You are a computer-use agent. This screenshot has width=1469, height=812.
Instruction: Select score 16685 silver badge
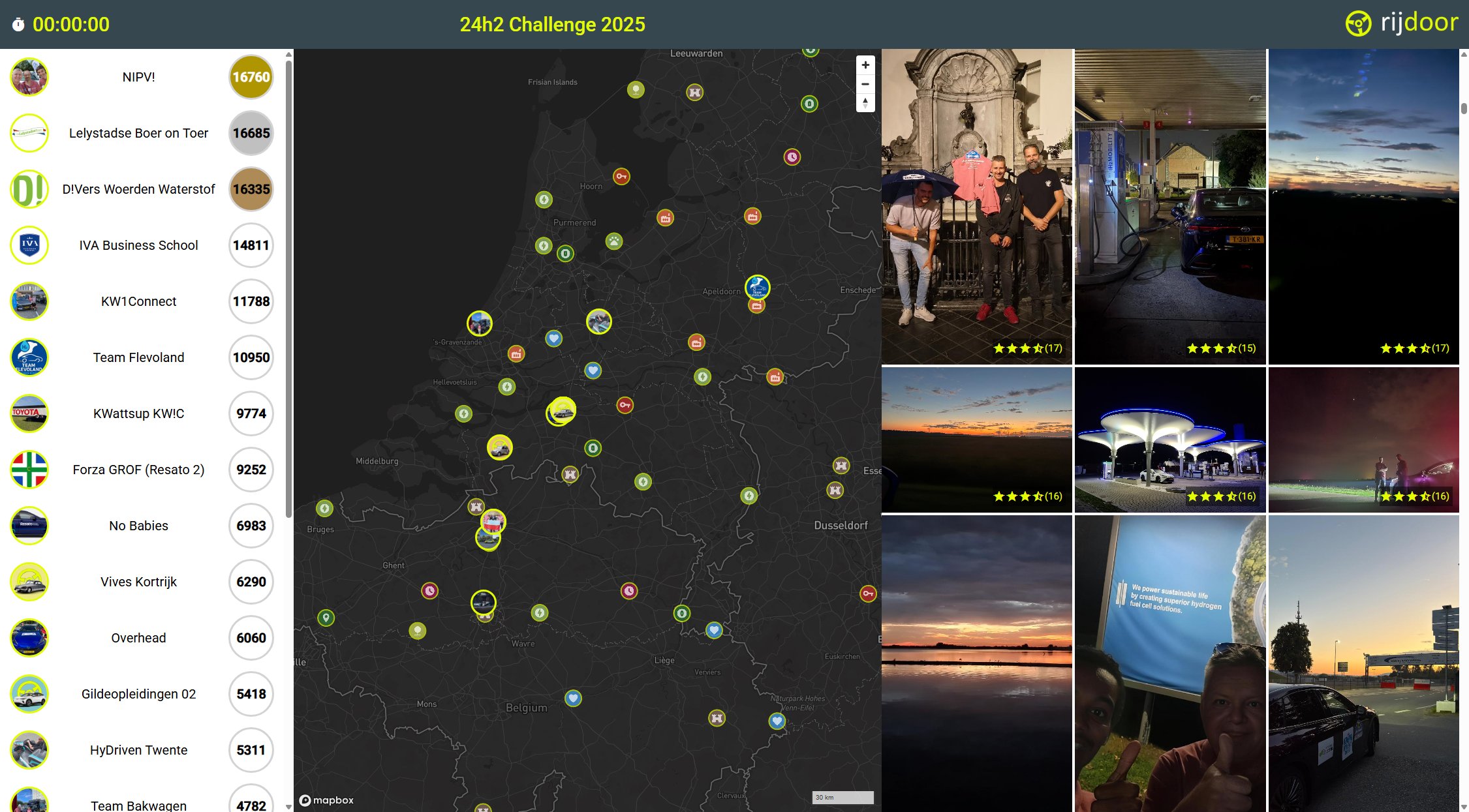[x=251, y=133]
